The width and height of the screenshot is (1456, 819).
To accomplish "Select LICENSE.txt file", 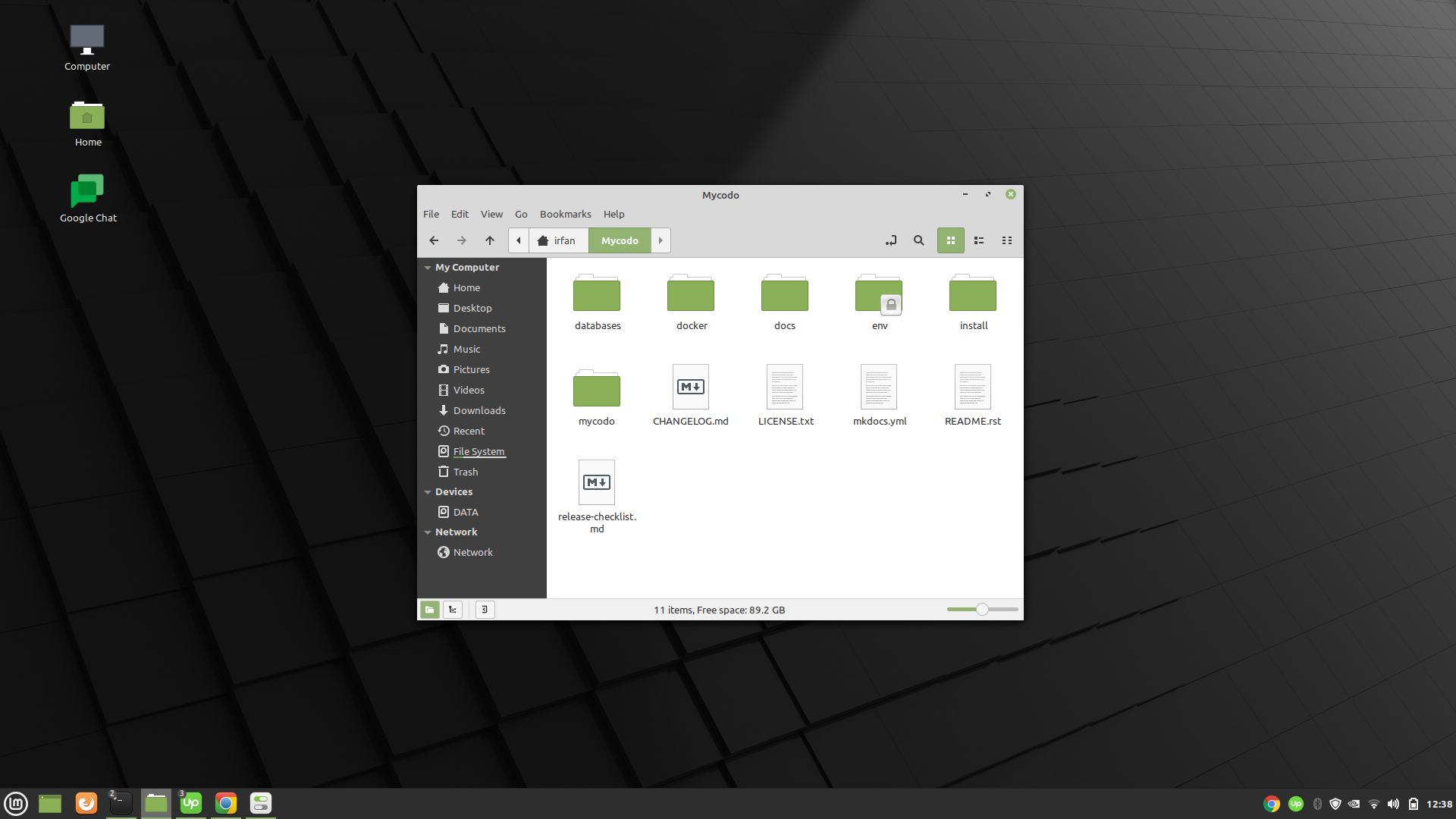I will (x=785, y=396).
